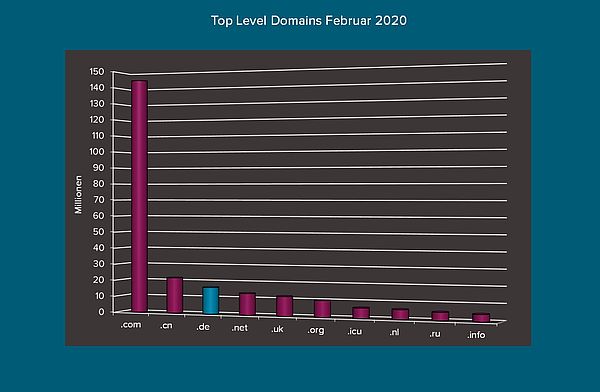
Task: Click the .com axis label
Action: pyautogui.click(x=131, y=325)
